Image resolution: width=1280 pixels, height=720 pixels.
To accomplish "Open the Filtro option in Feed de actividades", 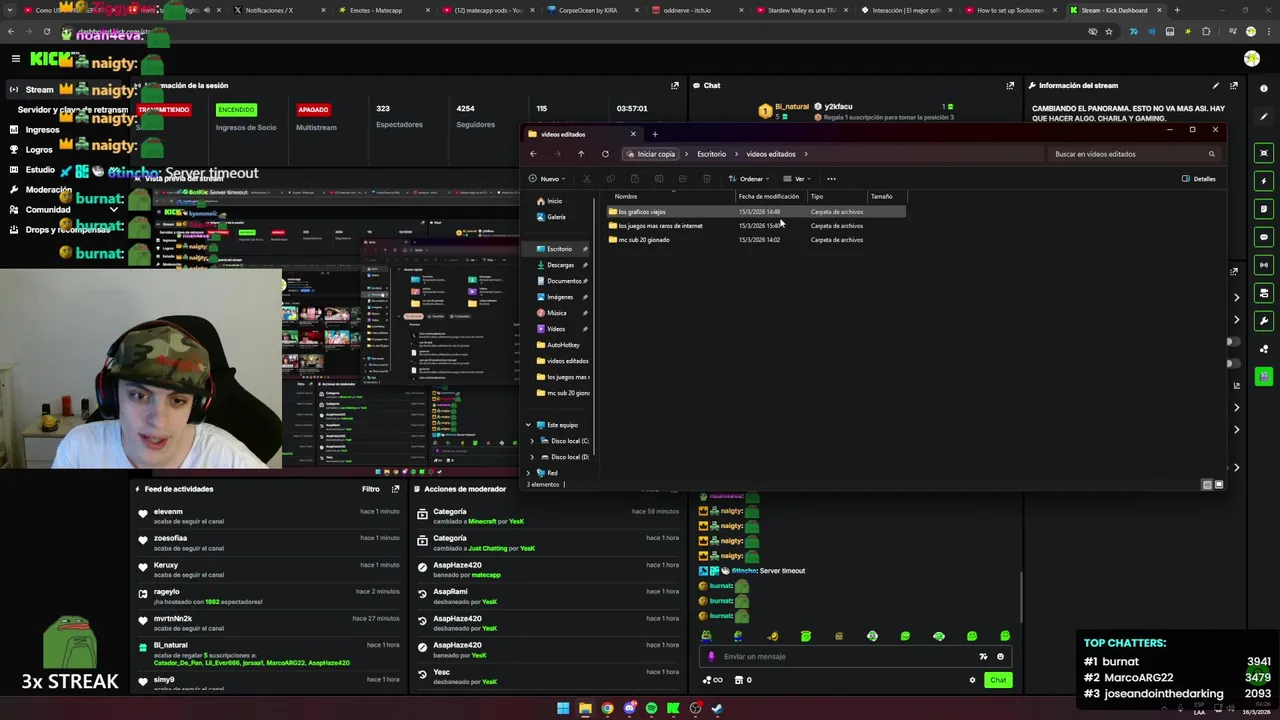I will 371,489.
